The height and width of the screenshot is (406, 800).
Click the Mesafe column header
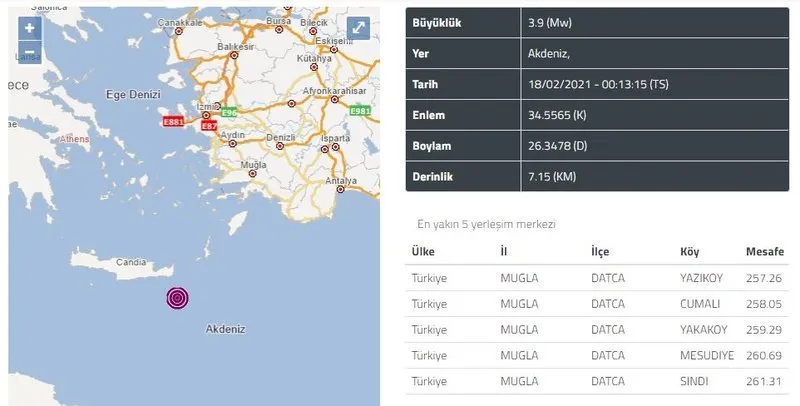pyautogui.click(x=765, y=251)
